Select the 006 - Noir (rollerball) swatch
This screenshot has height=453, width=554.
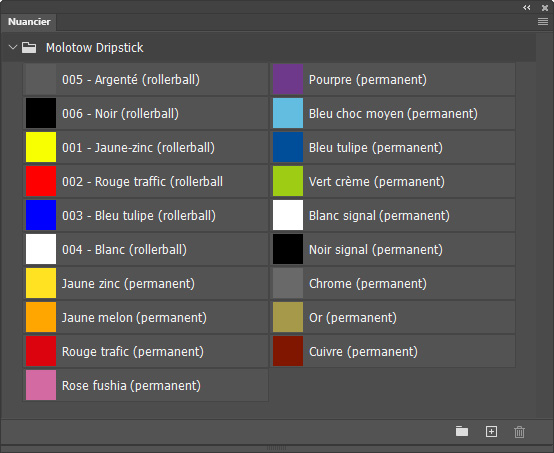(146, 113)
